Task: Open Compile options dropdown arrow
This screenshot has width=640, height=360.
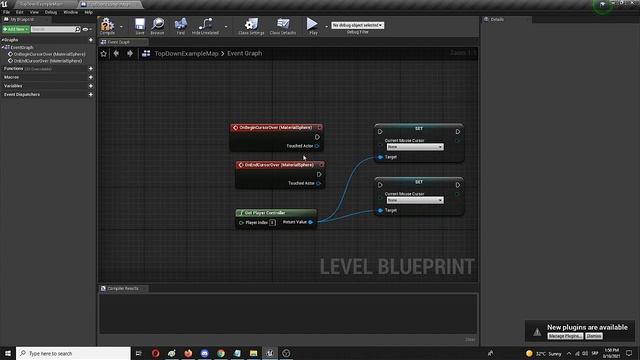Action: point(121,27)
